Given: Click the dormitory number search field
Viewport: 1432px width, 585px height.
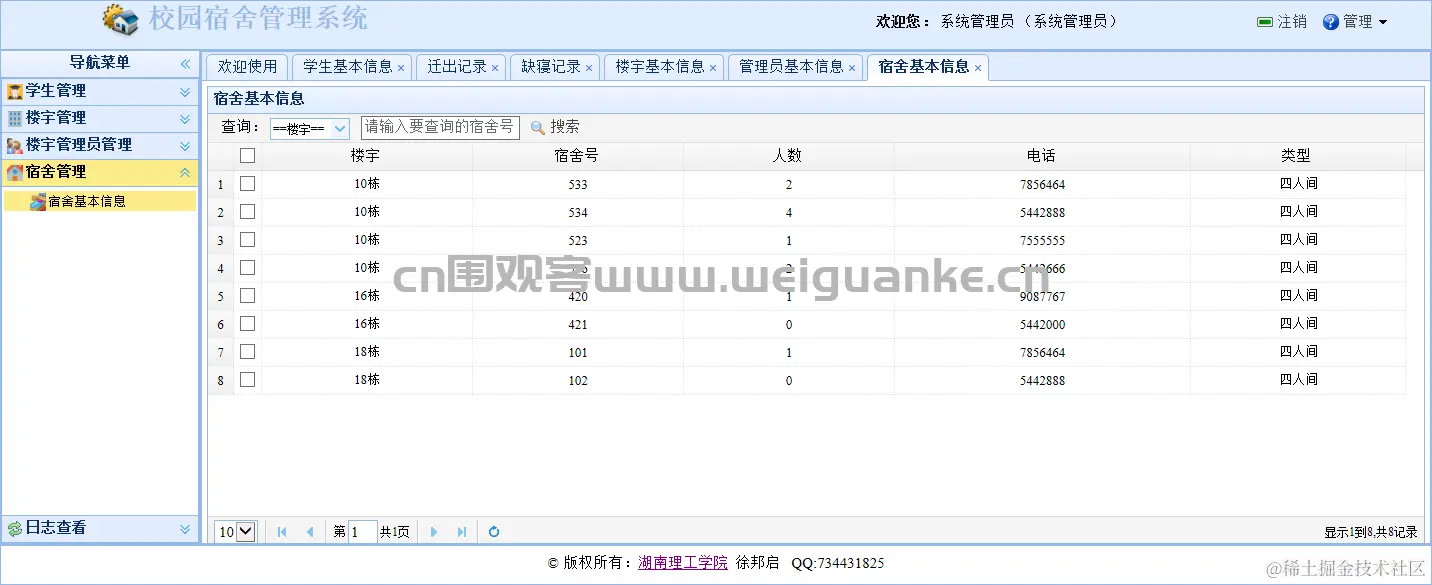Looking at the screenshot, I should (440, 127).
